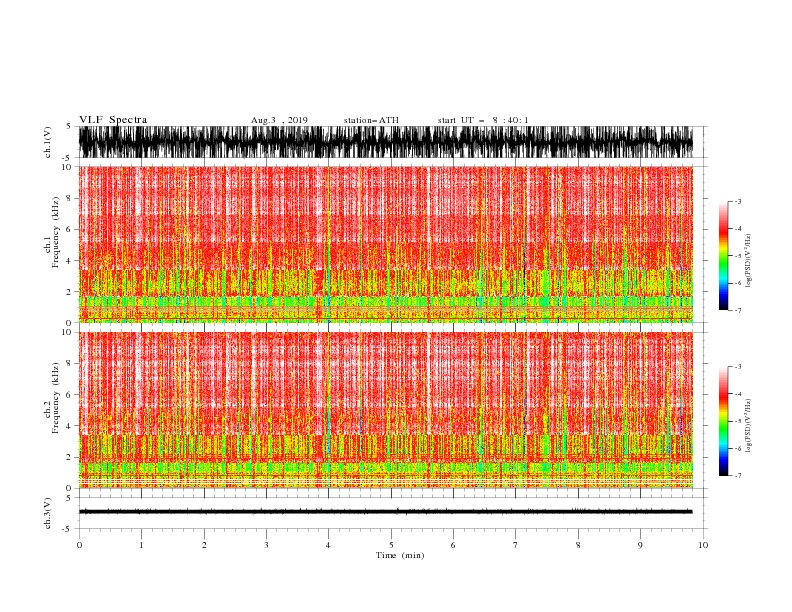Click the "station=ATH" header text
The height and width of the screenshot is (612, 792).
point(371,120)
